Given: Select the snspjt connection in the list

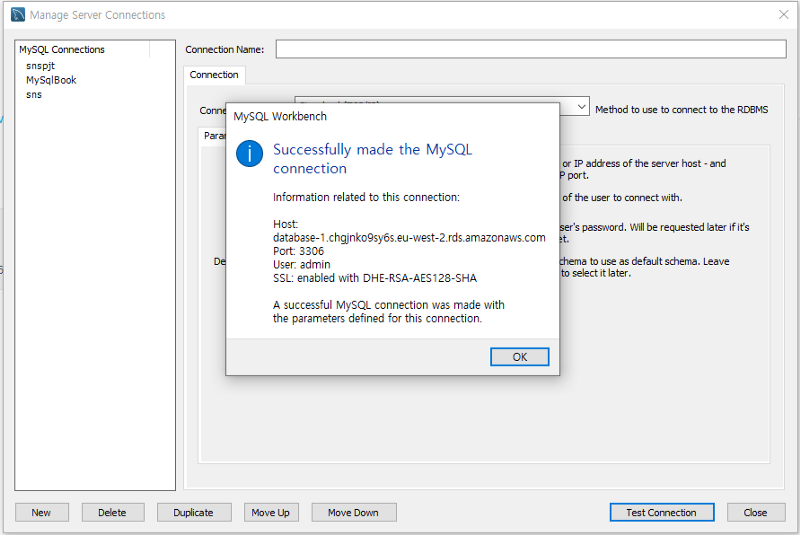Looking at the screenshot, I should pos(40,66).
